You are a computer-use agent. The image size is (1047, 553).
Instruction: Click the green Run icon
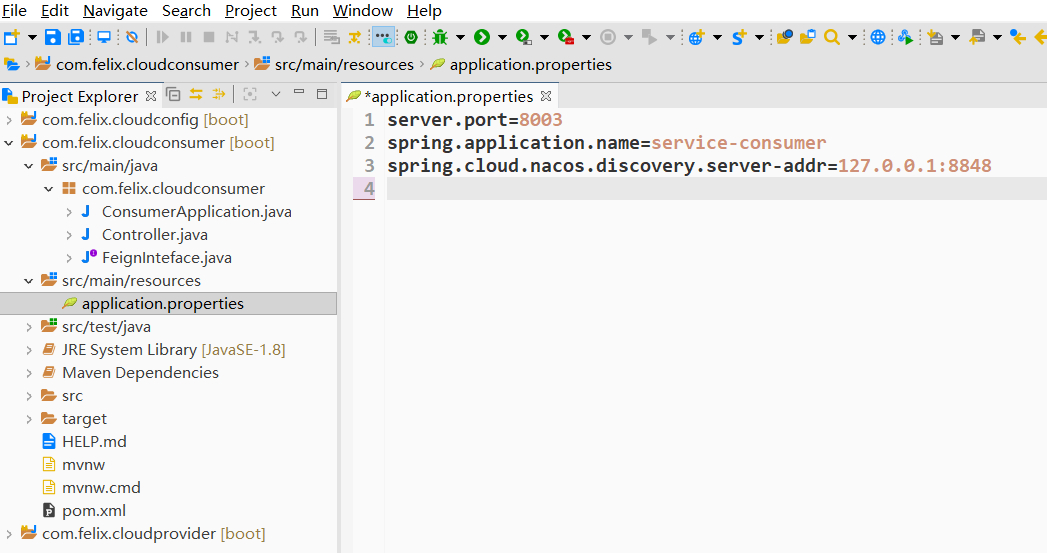pos(482,37)
